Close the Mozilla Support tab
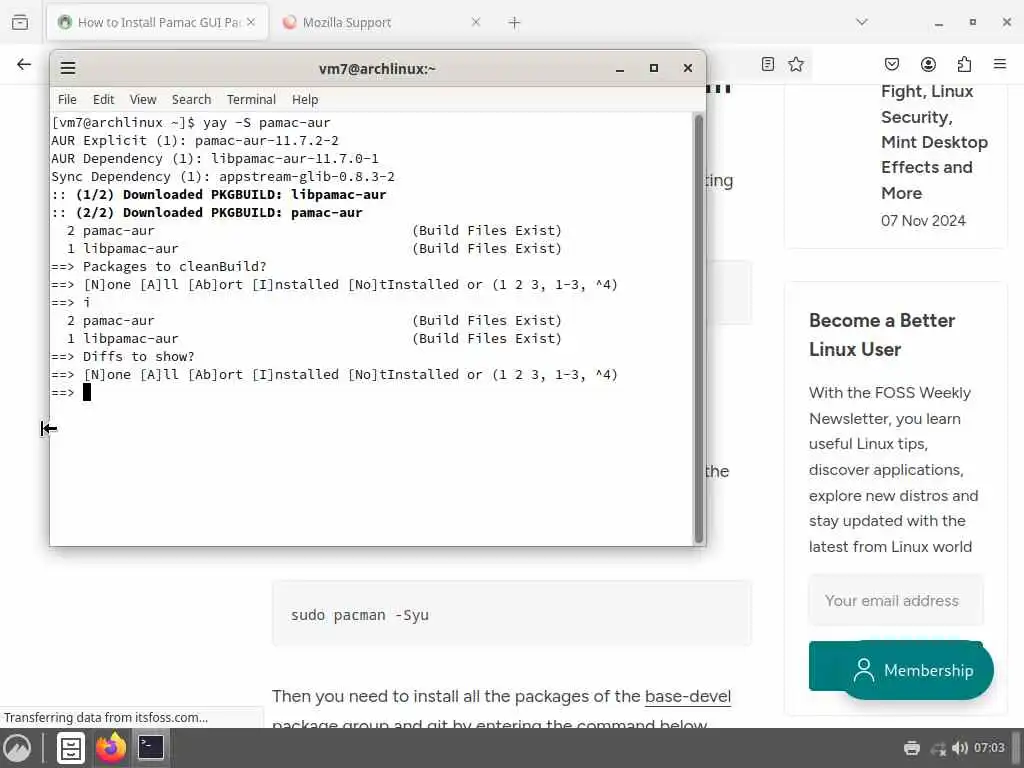The width and height of the screenshot is (1024, 768). (x=475, y=22)
